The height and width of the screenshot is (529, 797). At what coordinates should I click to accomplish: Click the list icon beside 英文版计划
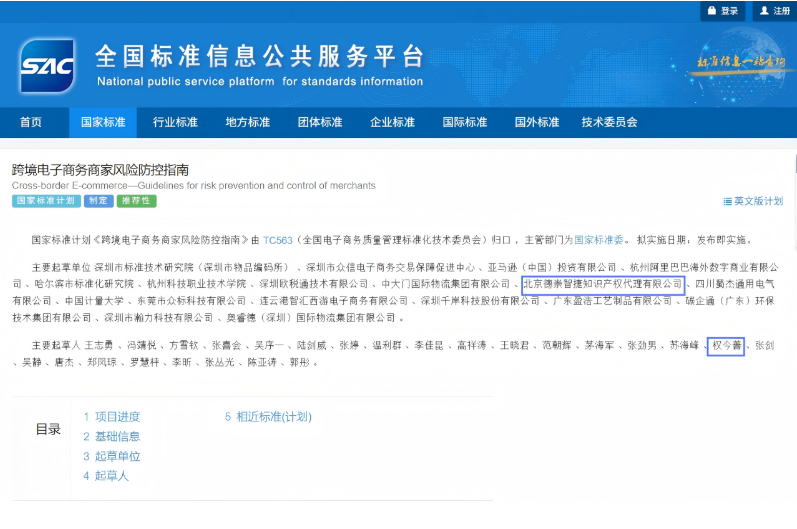pyautogui.click(x=727, y=201)
